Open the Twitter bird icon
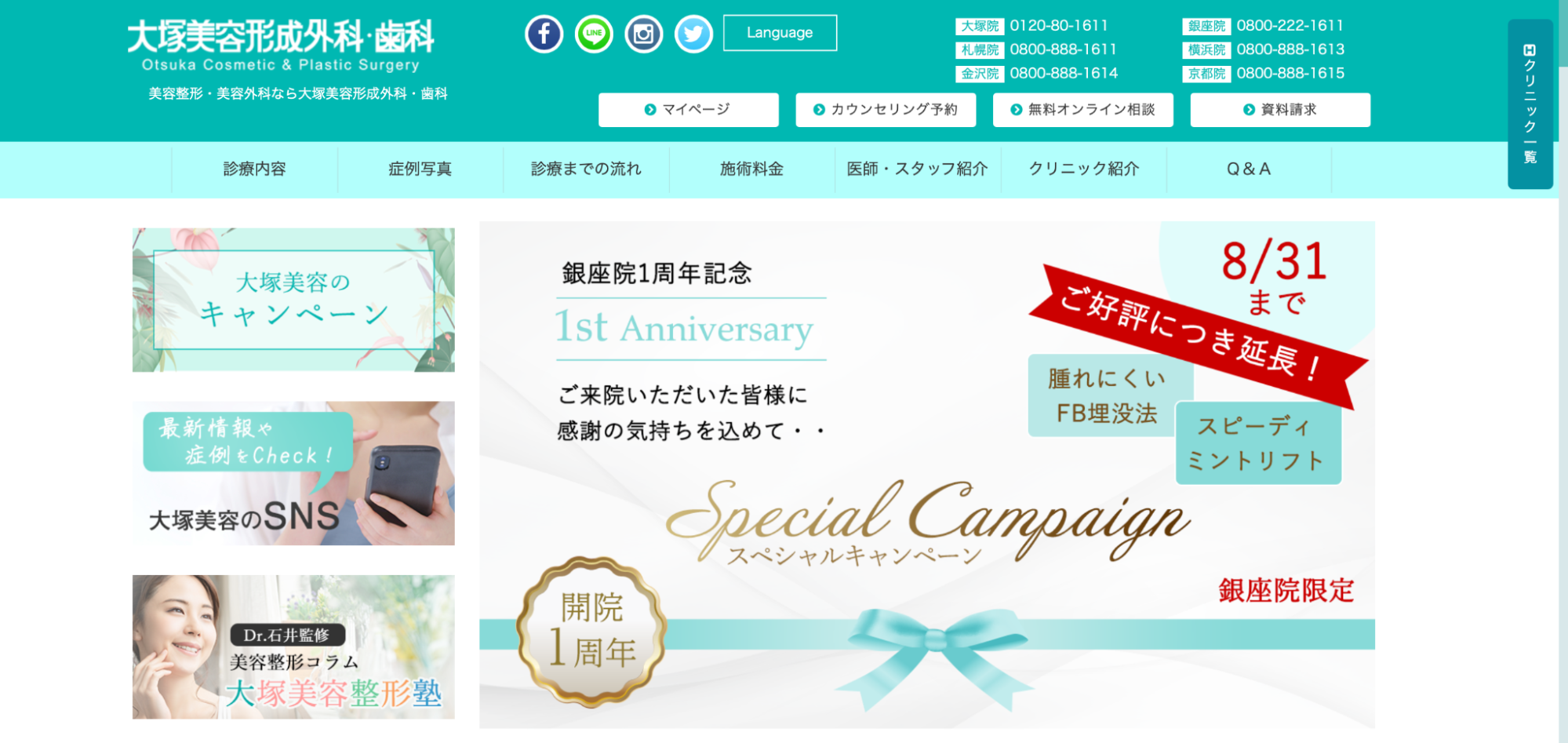The height and width of the screenshot is (743, 1568). [x=693, y=34]
